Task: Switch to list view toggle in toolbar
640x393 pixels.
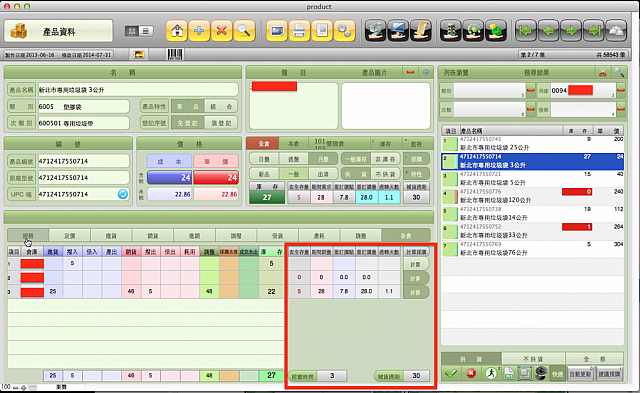Action: (x=146, y=31)
